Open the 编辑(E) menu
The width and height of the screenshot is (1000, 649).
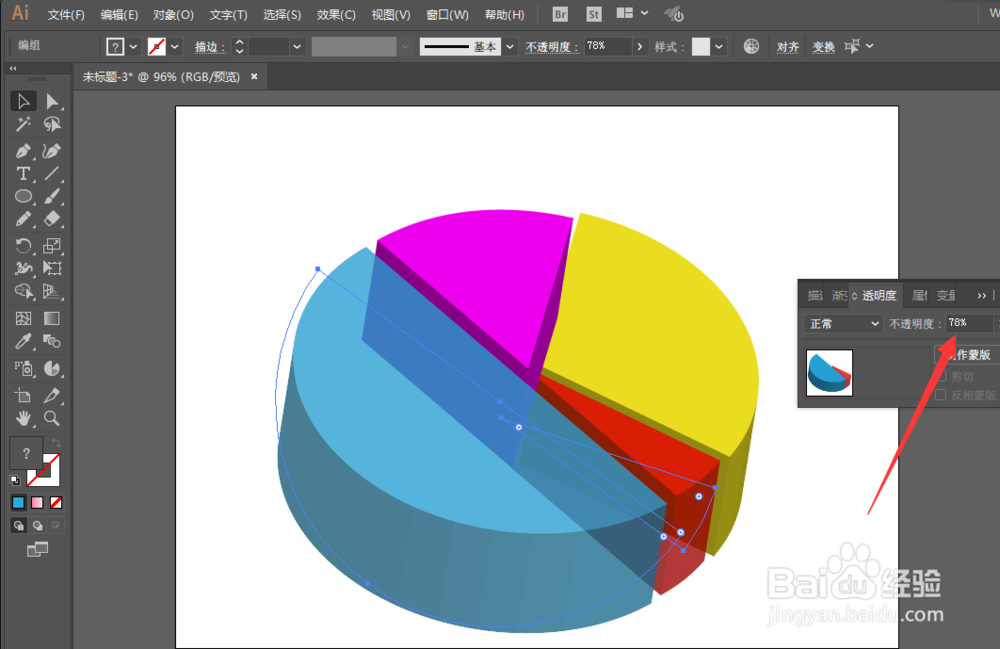(x=119, y=15)
